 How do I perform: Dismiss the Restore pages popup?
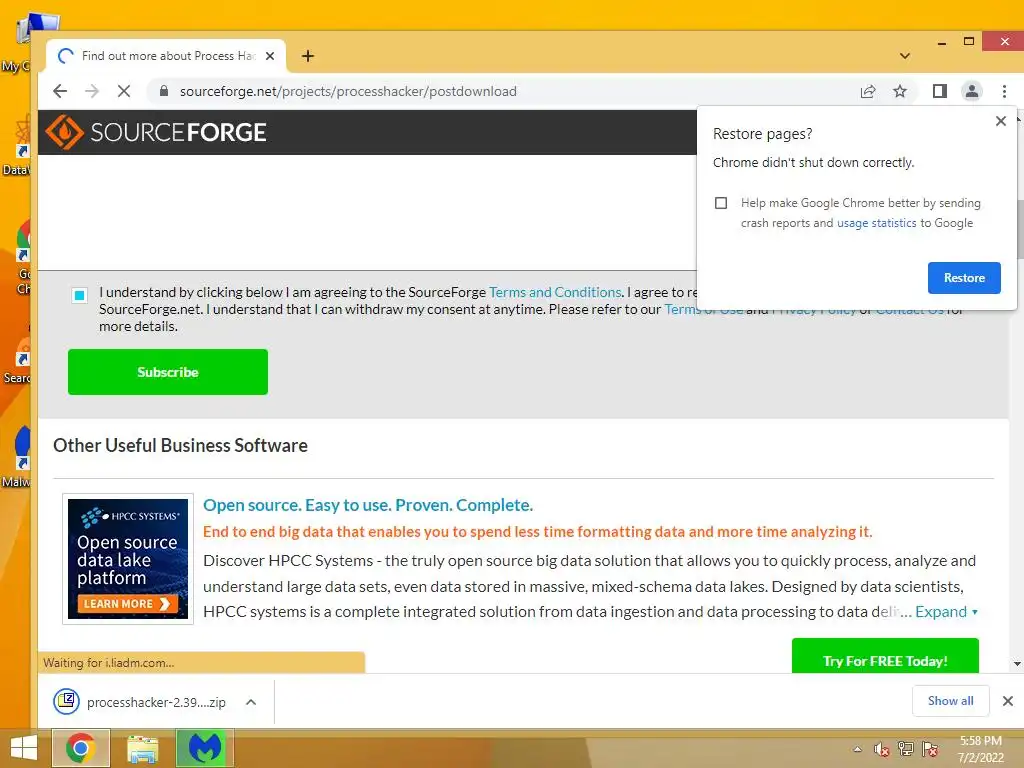click(x=1000, y=121)
